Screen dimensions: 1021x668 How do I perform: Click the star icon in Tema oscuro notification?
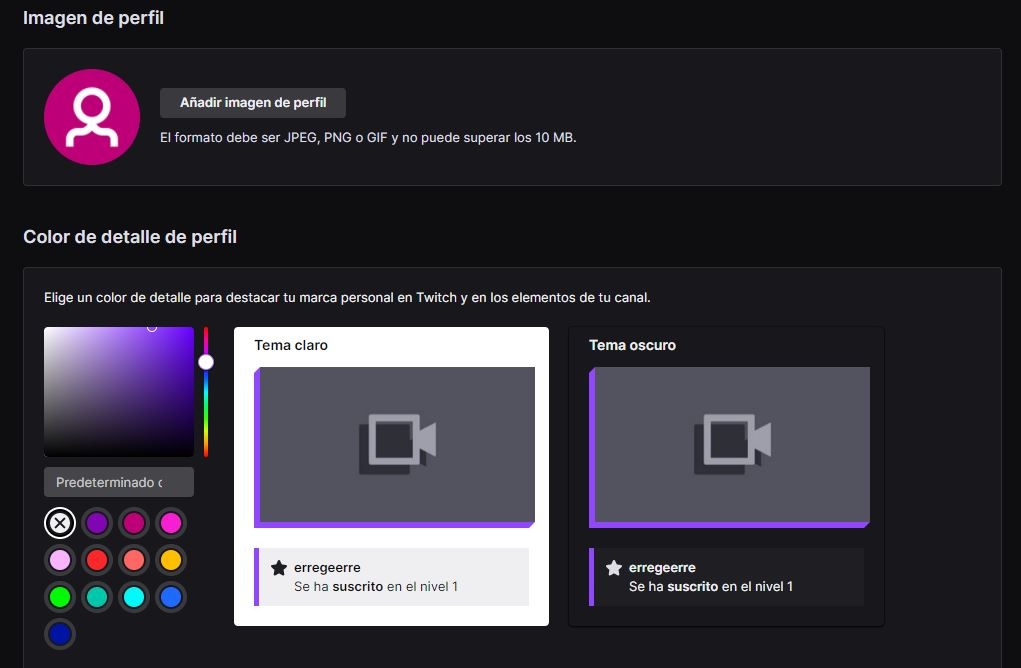click(x=614, y=568)
